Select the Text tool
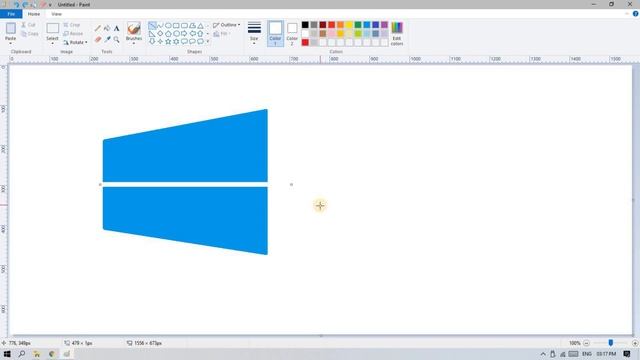Image resolution: width=640 pixels, height=360 pixels. [x=116, y=29]
